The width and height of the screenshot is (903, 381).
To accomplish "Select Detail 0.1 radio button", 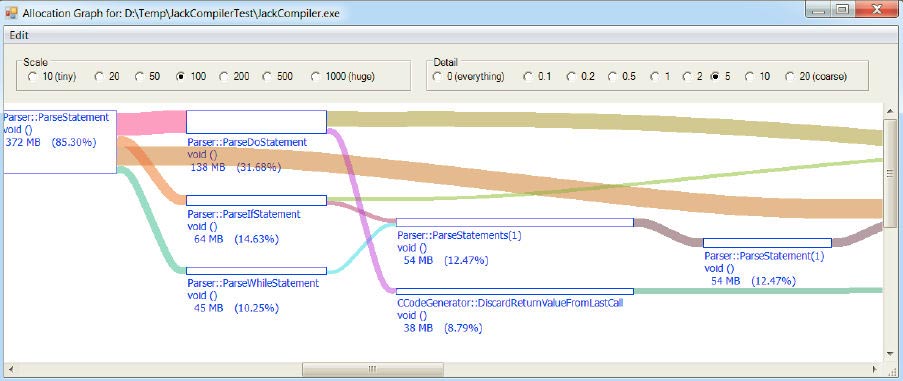I will point(528,77).
